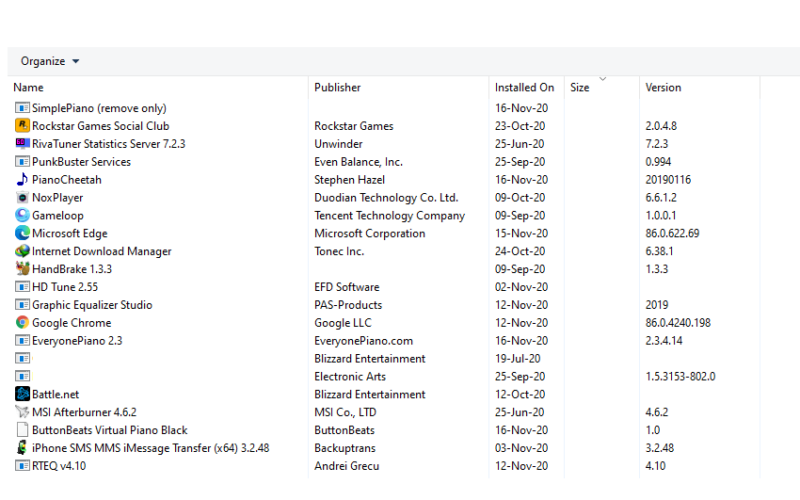Click the iPhone SMS MMS iMessage Transfer icon

pos(22,447)
